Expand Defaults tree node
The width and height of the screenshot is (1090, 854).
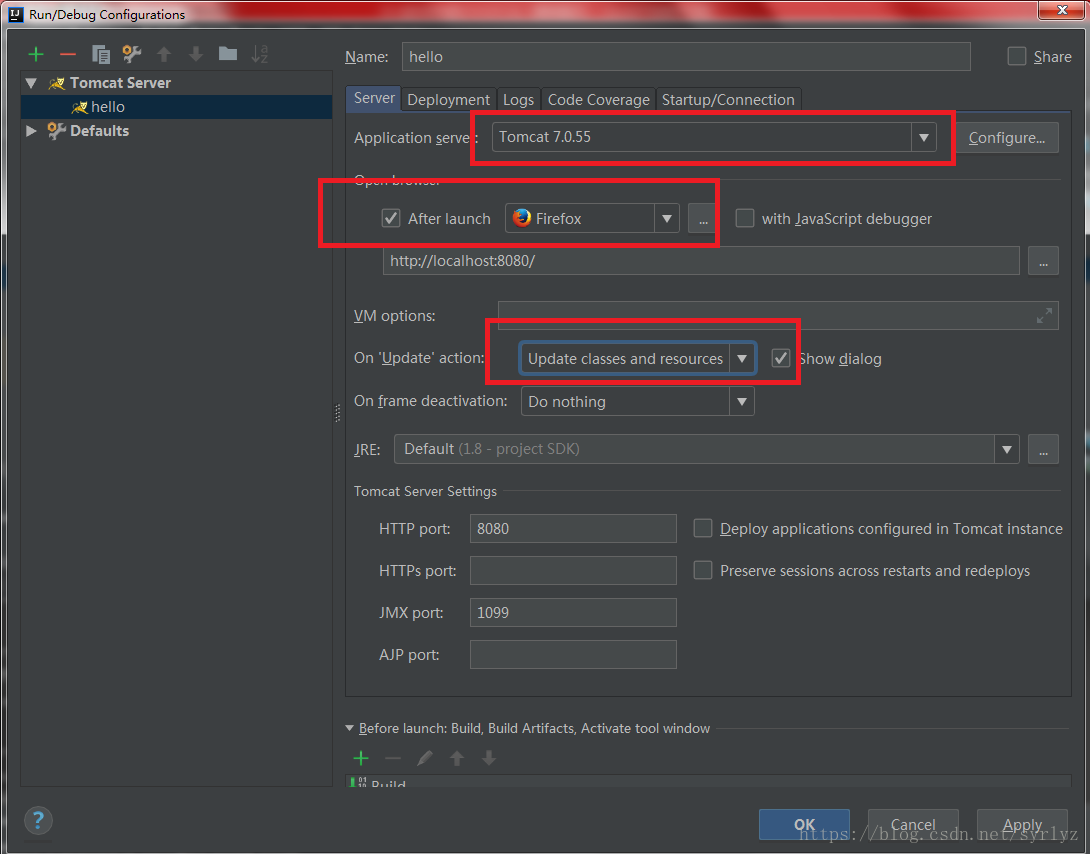coord(31,131)
